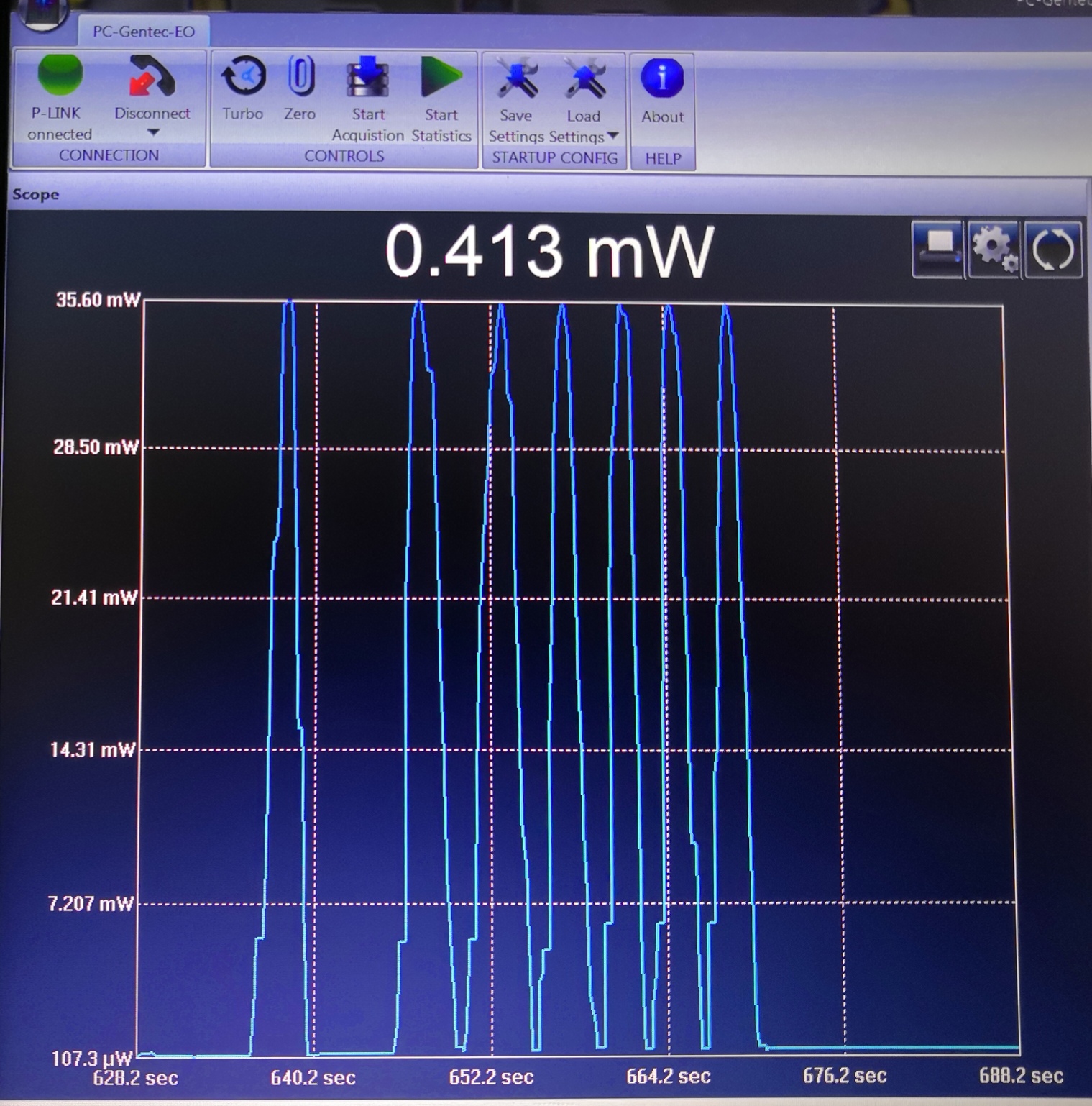Click the print icon in the Scope panel
Image resolution: width=1092 pixels, height=1106 pixels.
click(x=937, y=249)
